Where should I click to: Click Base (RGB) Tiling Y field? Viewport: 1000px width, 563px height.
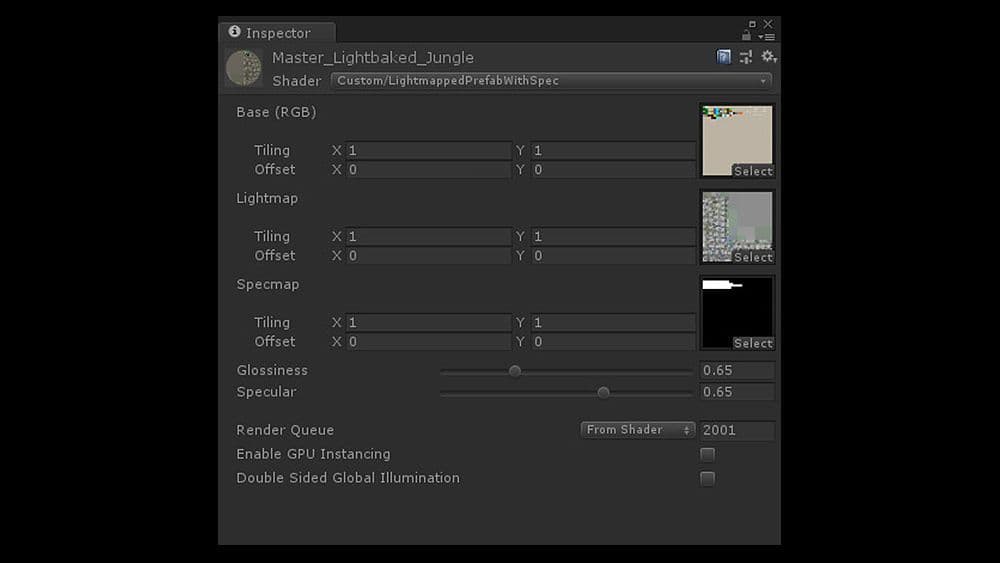pyautogui.click(x=614, y=150)
